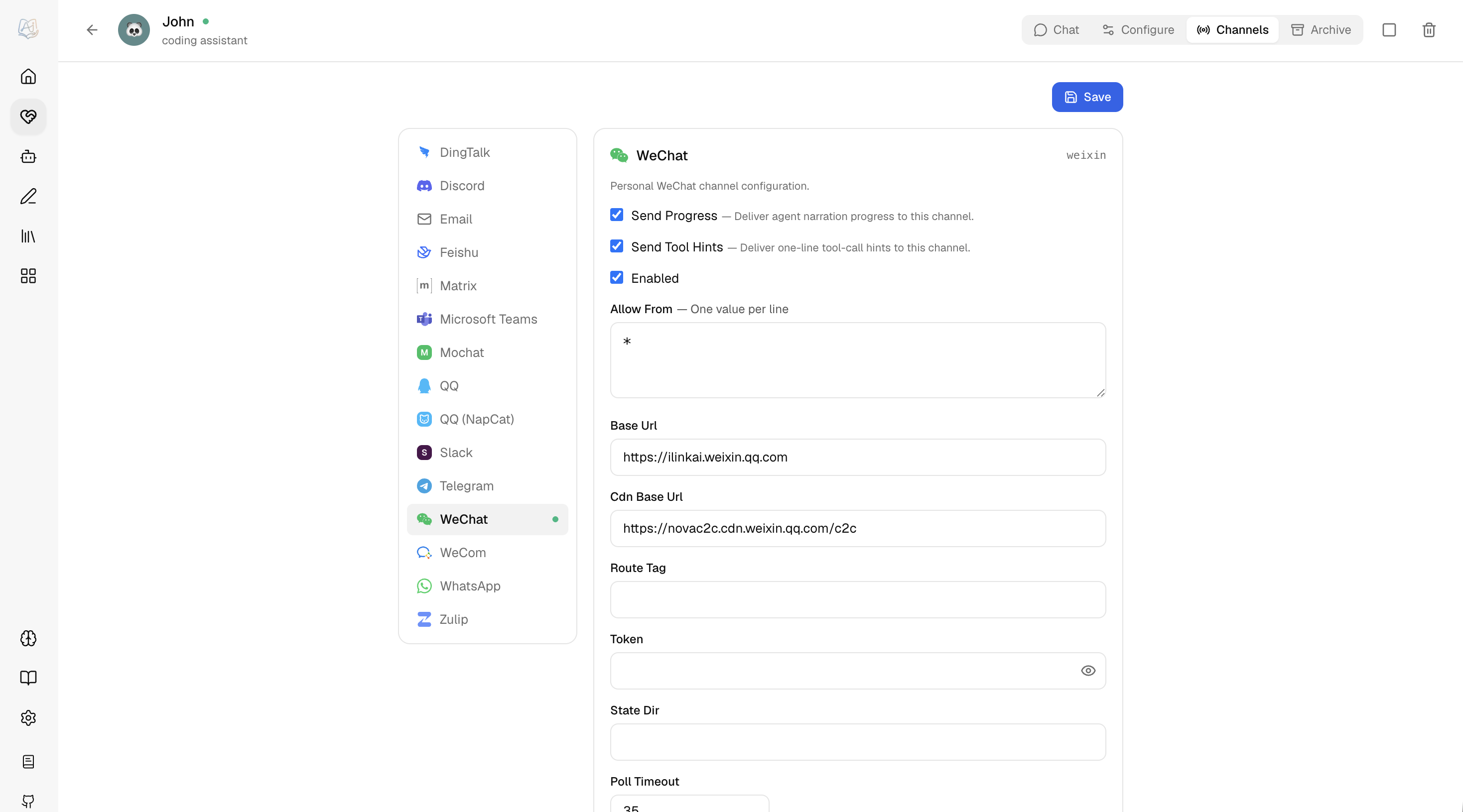Screen dimensions: 1463x812
Task: Click the brain icon in sidebar
Action: click(x=28, y=638)
